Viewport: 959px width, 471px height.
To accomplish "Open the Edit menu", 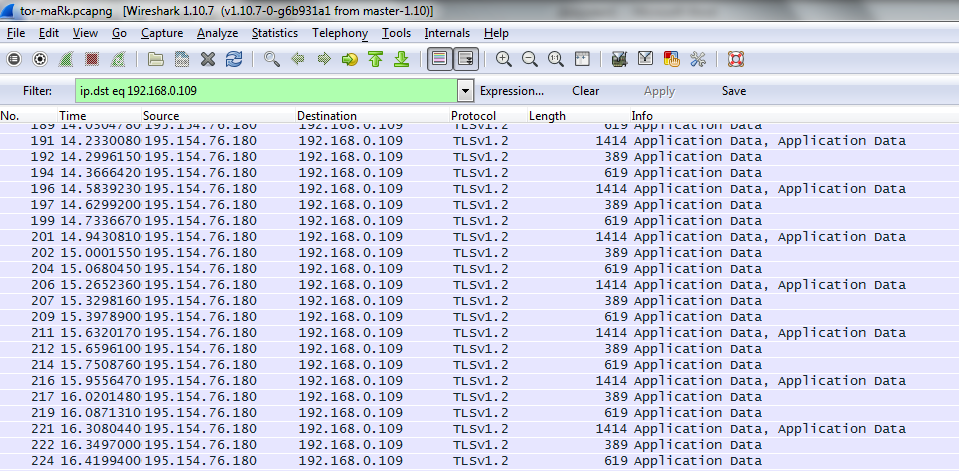I will point(49,33).
